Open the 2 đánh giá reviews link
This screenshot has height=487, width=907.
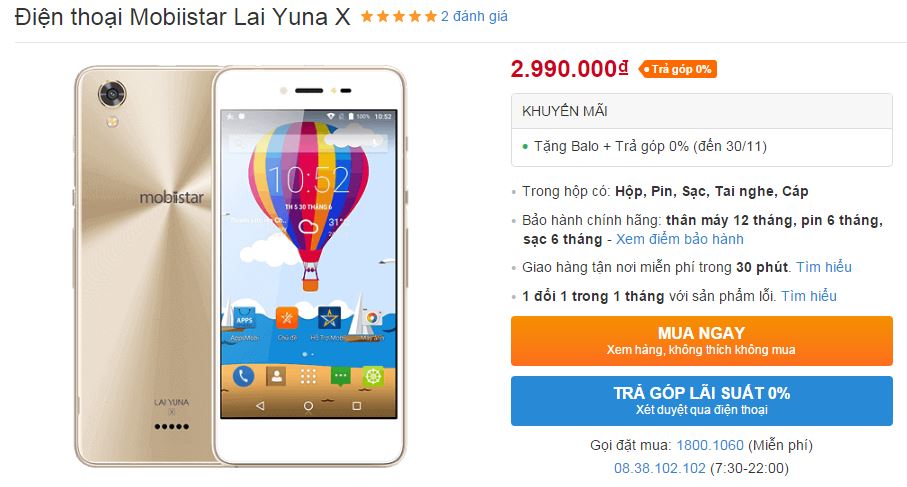point(474,17)
